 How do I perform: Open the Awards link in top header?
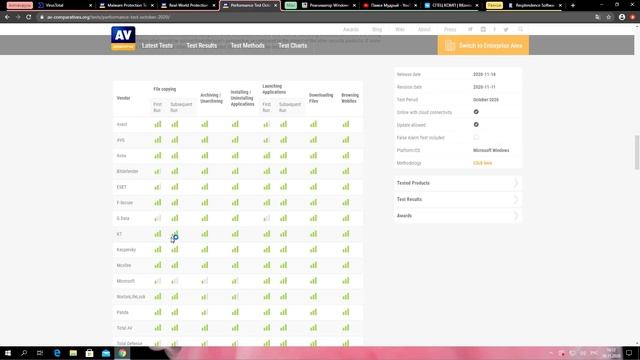click(351, 29)
